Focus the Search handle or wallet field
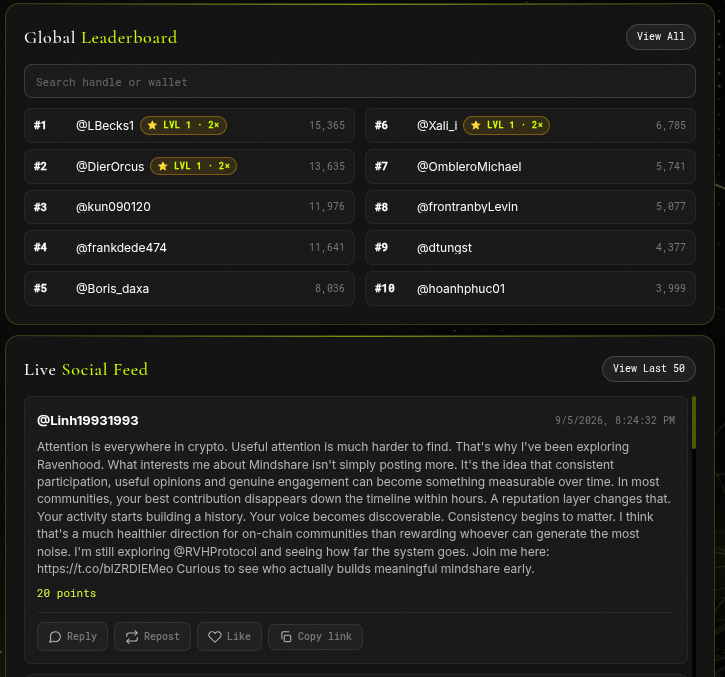This screenshot has height=677, width=725. pos(360,81)
